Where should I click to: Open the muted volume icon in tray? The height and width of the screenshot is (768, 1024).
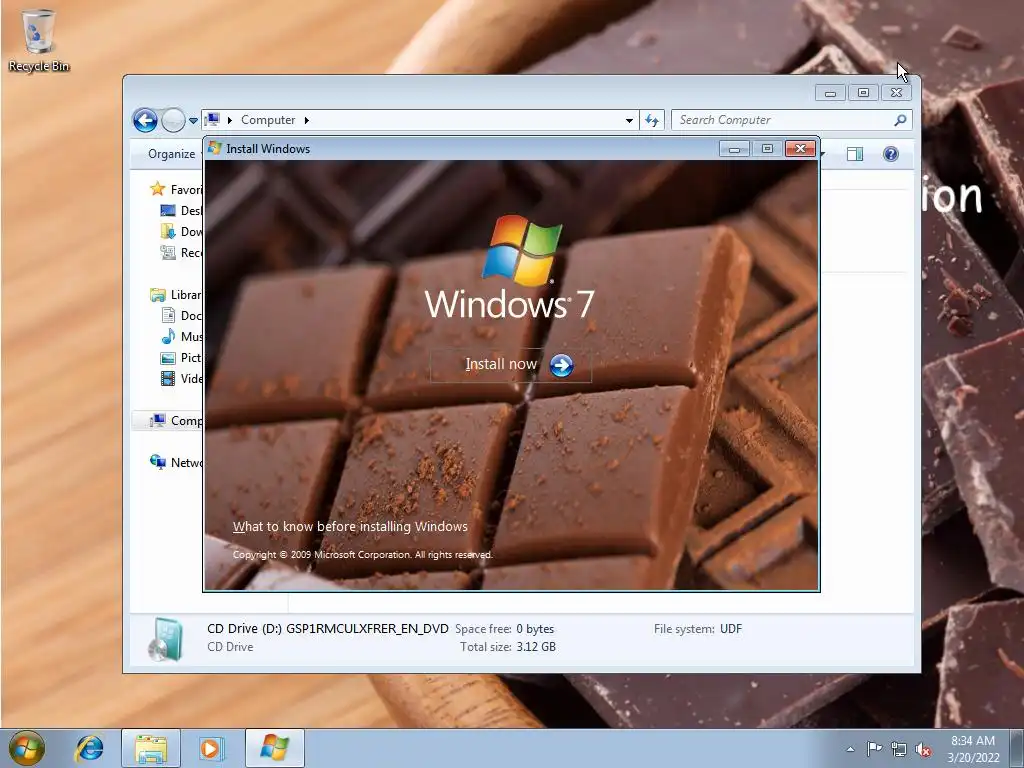(923, 749)
